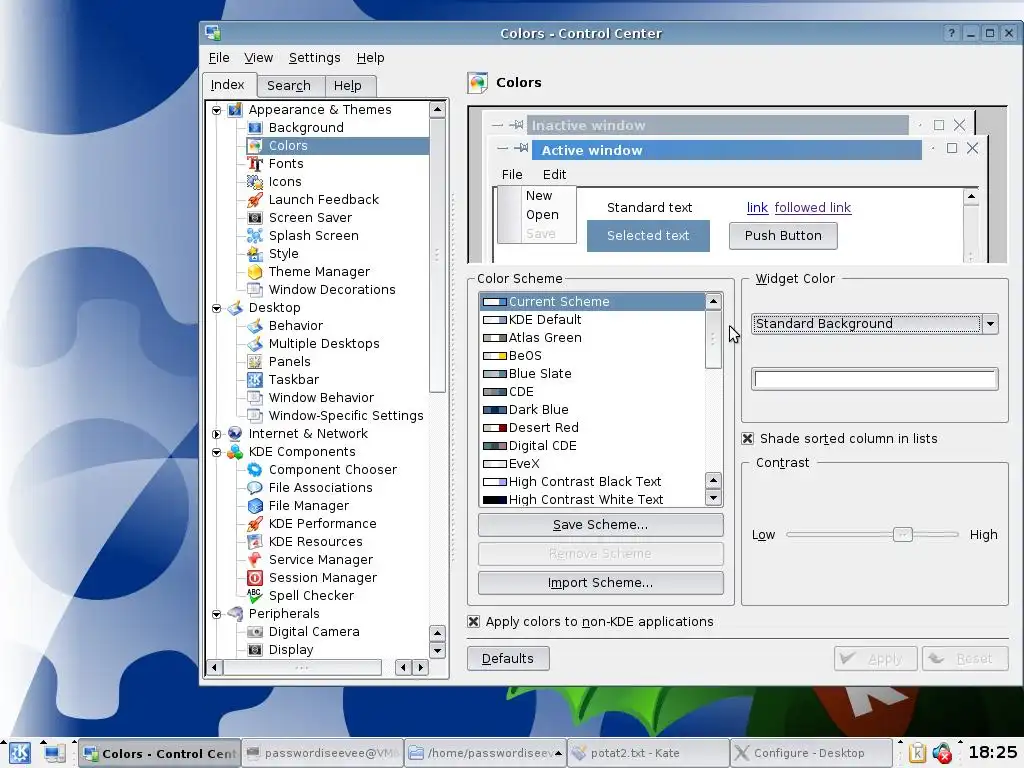
Task: Click the Style module icon
Action: tap(255, 253)
